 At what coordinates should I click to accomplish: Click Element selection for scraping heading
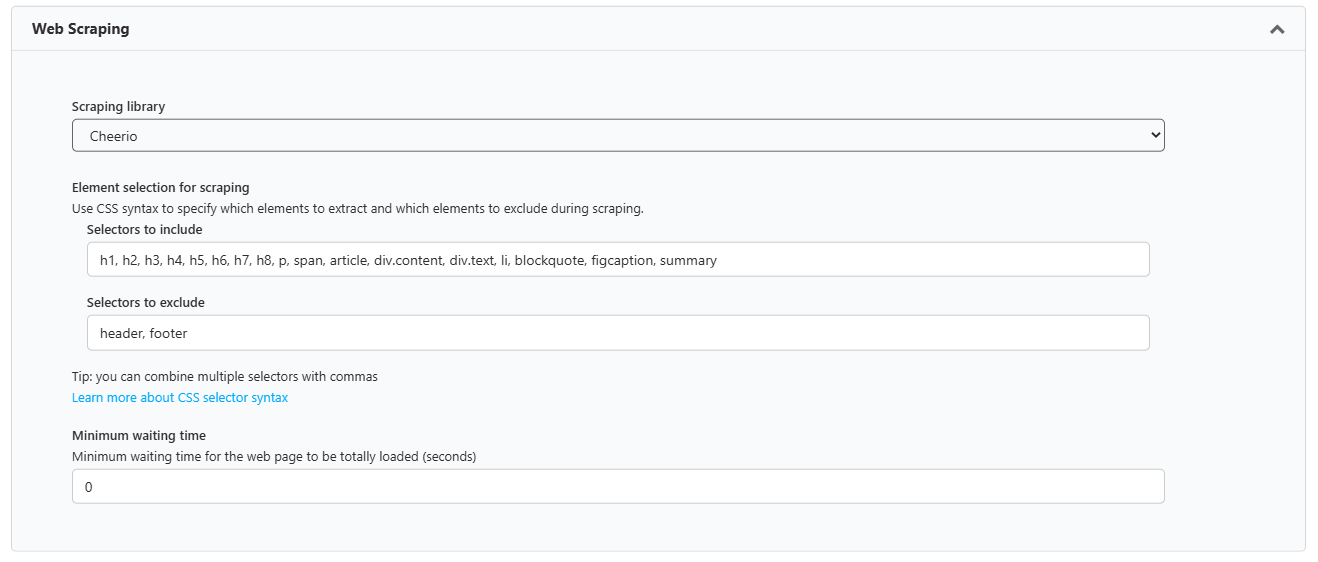pos(161,187)
